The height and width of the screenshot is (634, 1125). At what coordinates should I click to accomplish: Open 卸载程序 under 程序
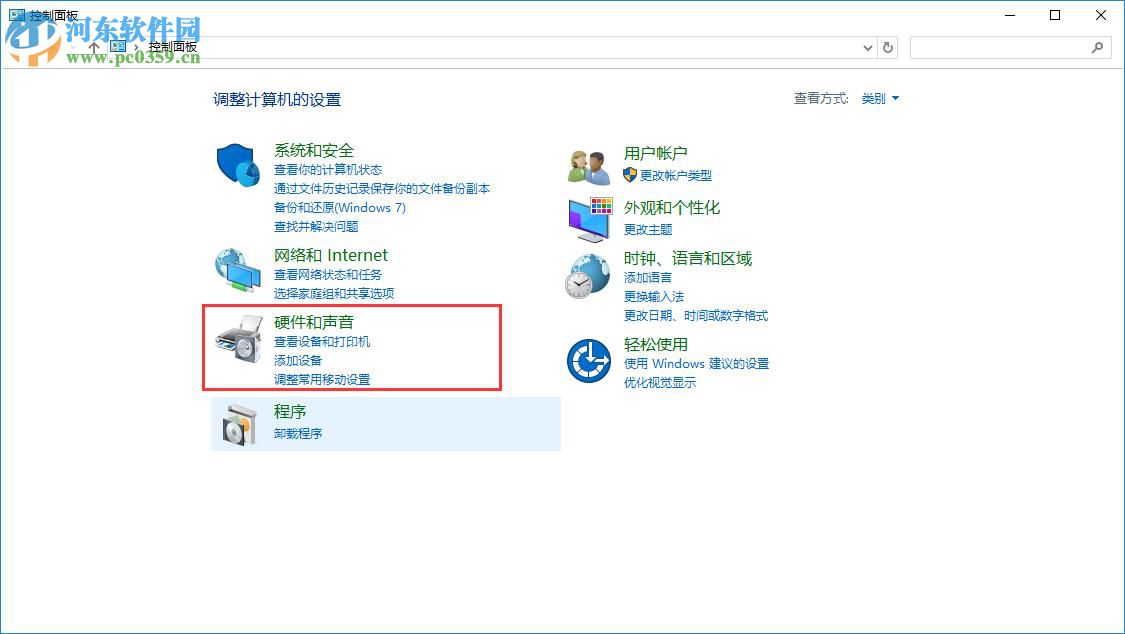coord(297,433)
